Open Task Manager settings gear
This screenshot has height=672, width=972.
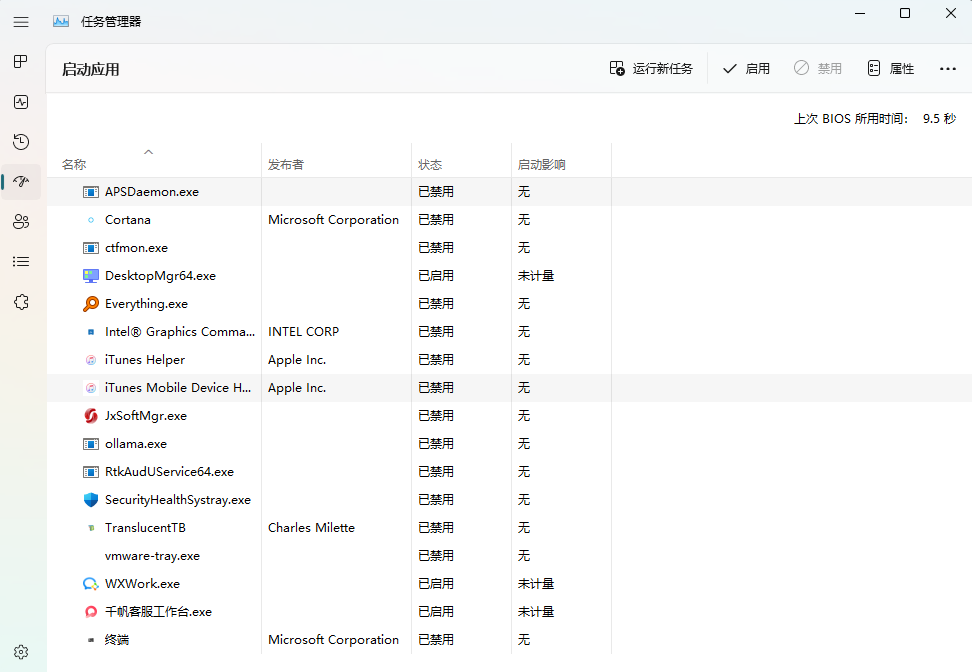pyautogui.click(x=21, y=652)
